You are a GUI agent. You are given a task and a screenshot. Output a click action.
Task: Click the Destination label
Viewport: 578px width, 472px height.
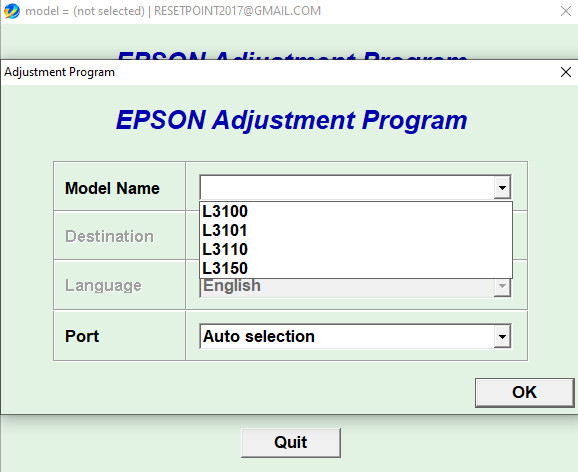pyautogui.click(x=109, y=236)
